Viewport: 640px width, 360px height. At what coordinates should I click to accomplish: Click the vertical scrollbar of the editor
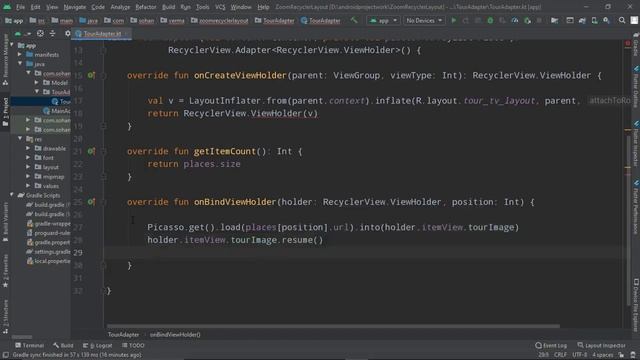(628, 220)
